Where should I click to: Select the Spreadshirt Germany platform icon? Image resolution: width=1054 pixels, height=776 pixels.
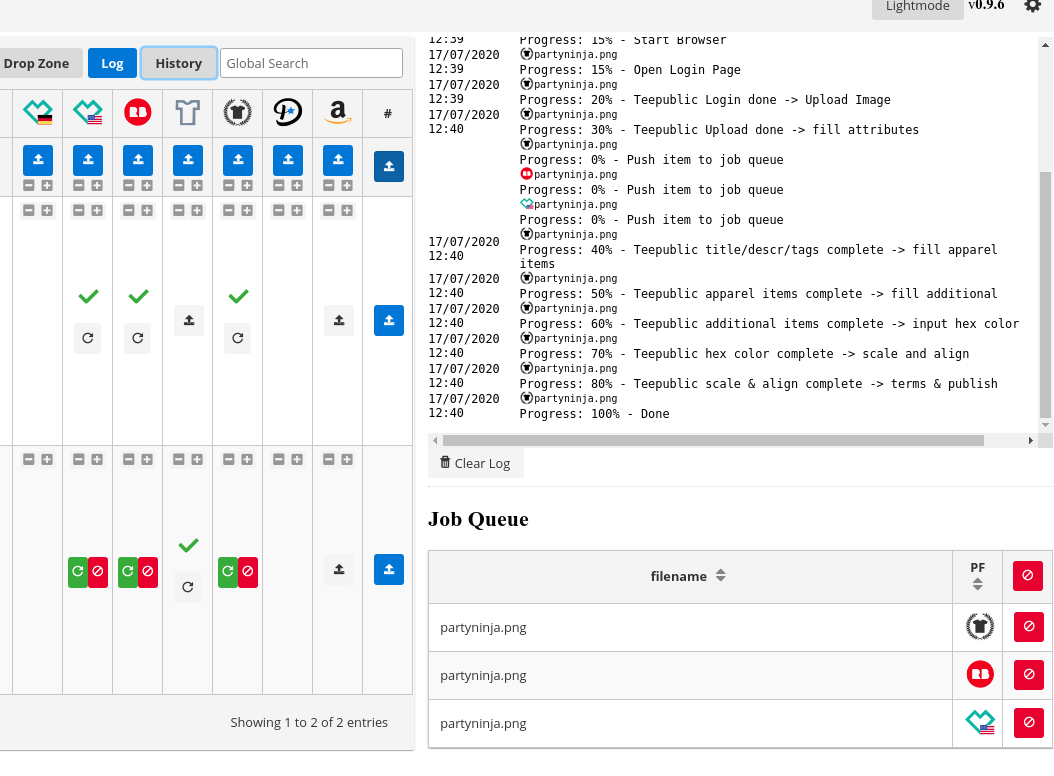click(37, 113)
